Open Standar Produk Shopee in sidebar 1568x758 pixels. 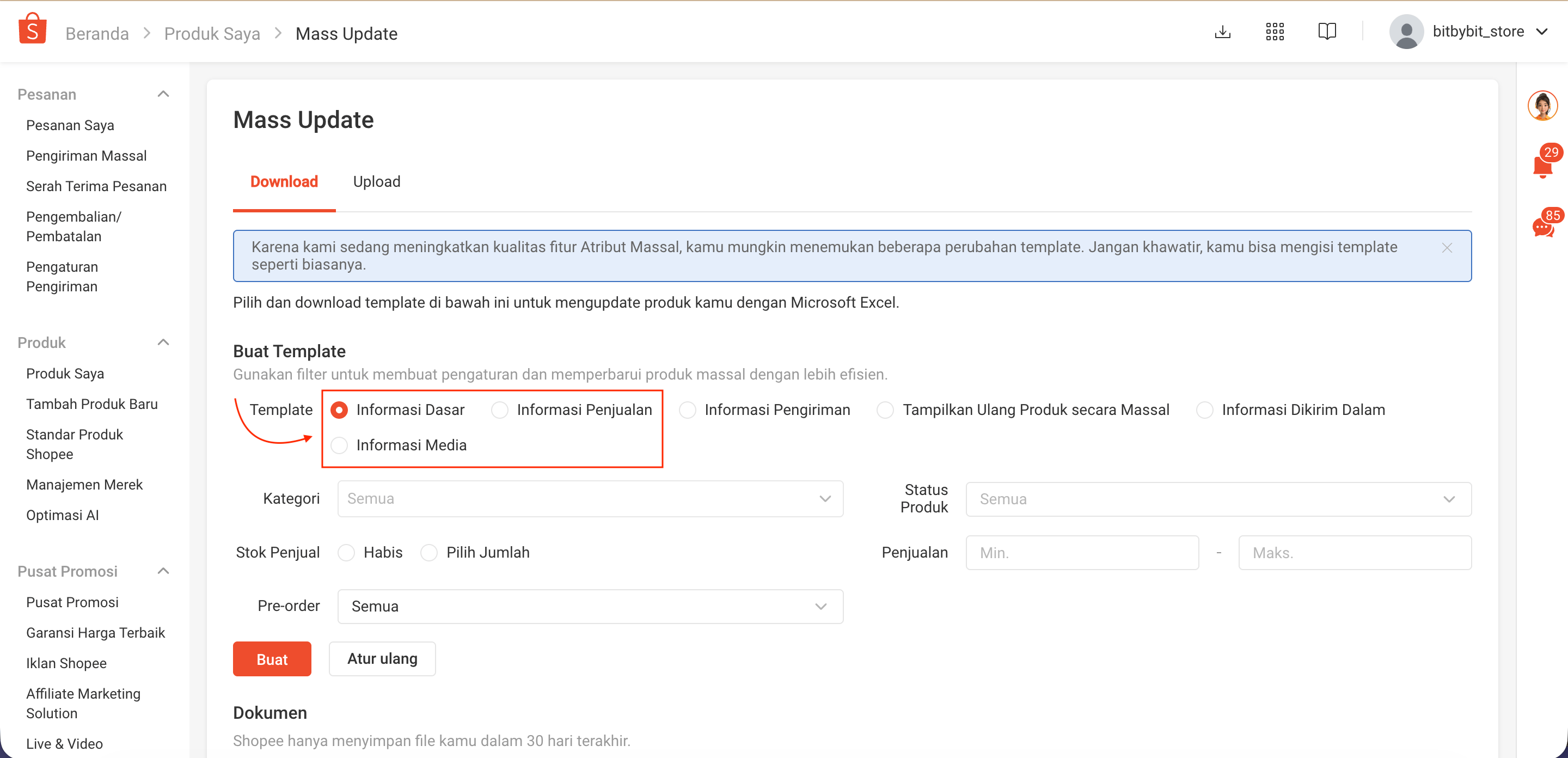pos(74,444)
